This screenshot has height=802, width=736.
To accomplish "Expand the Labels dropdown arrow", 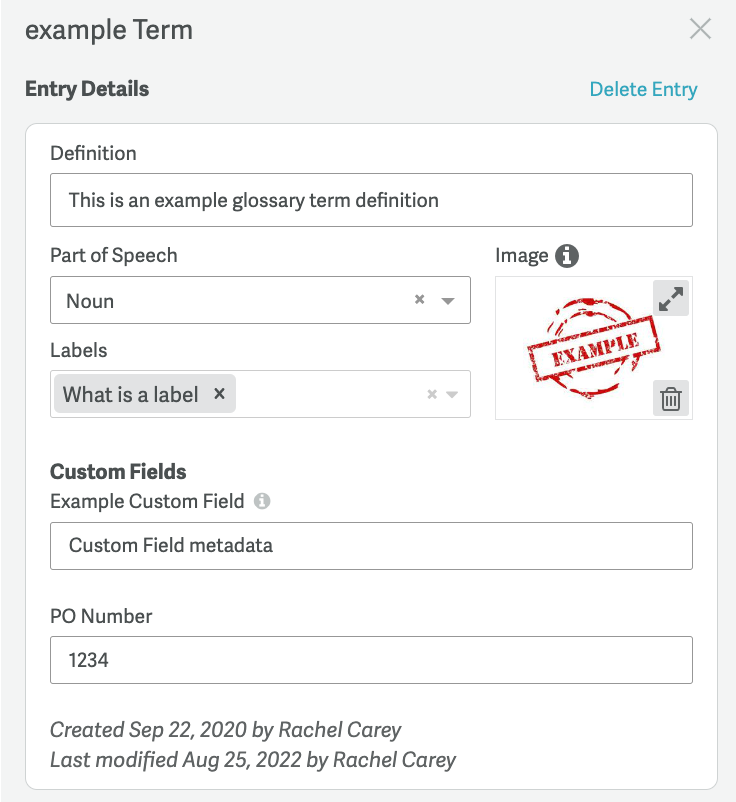I will click(452, 394).
